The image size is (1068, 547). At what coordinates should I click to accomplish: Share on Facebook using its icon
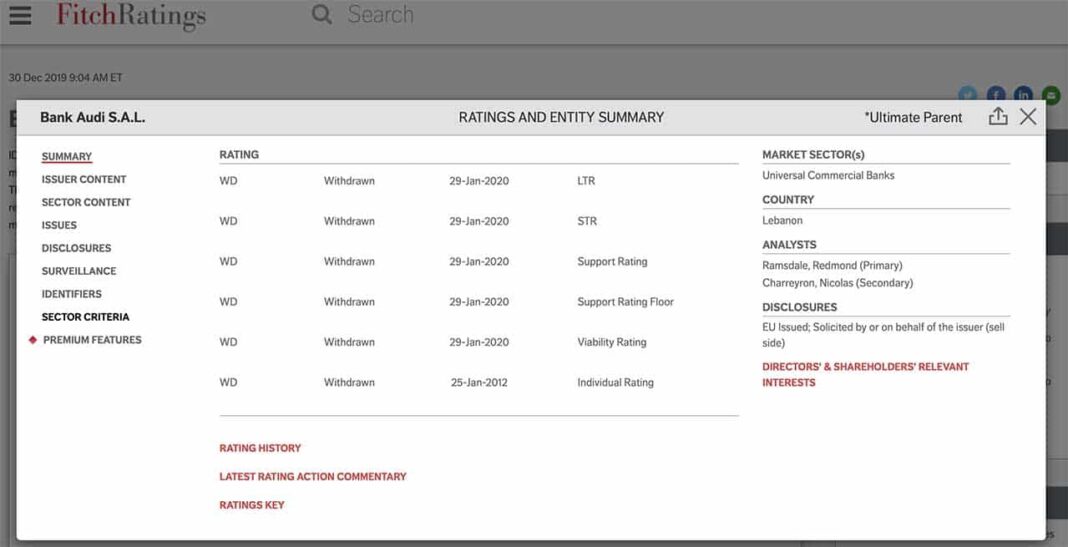[x=996, y=95]
